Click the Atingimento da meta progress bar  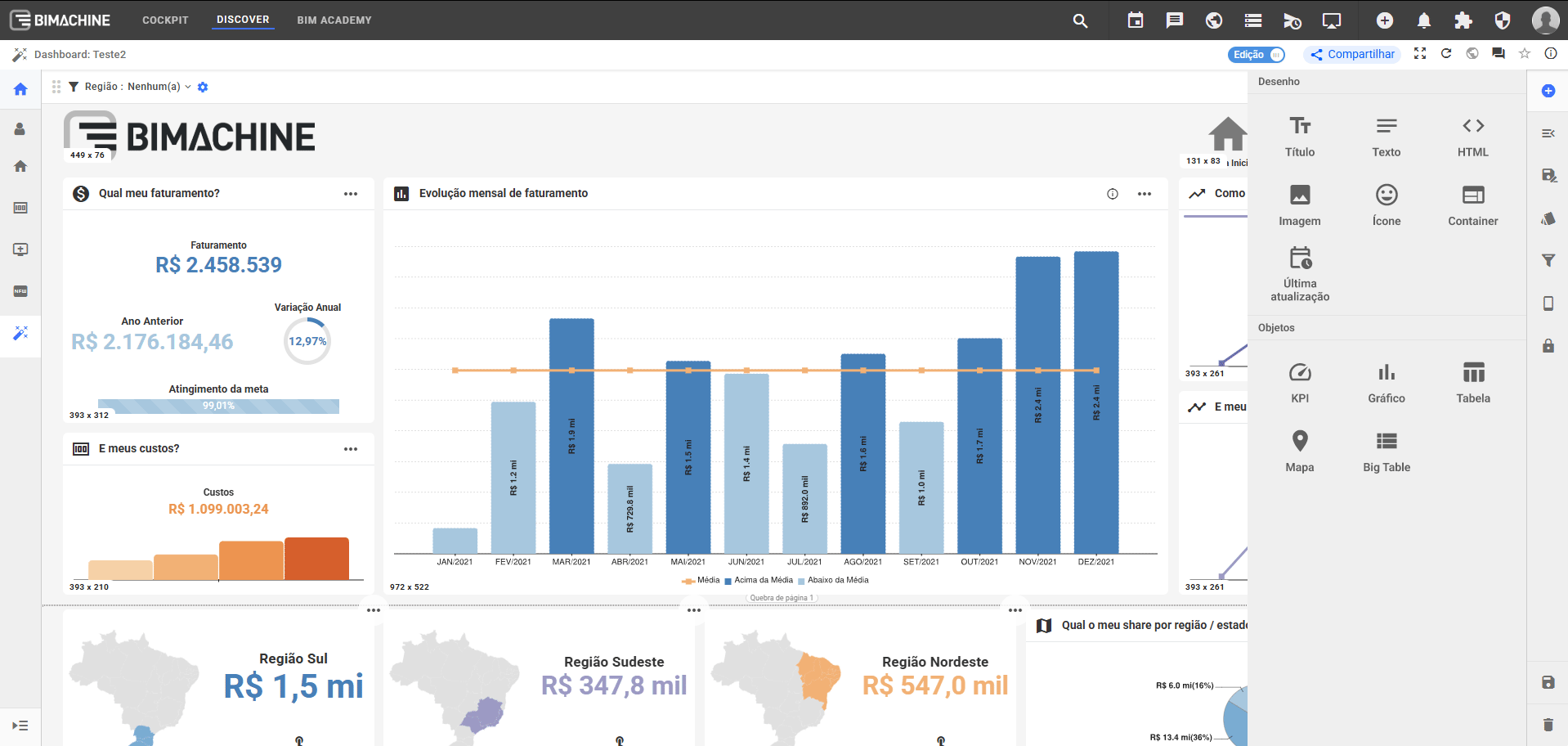(x=218, y=406)
